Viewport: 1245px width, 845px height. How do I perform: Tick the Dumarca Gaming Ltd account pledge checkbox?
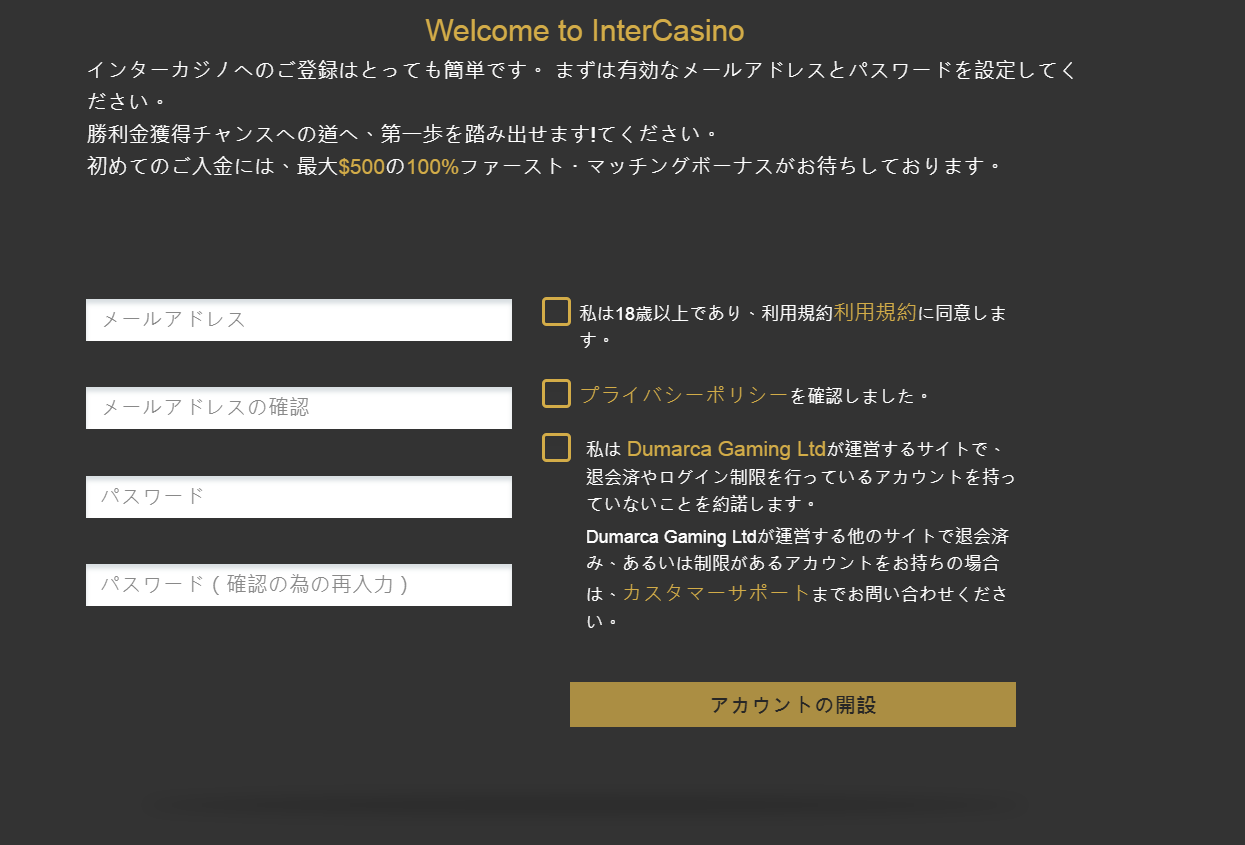[x=555, y=448]
